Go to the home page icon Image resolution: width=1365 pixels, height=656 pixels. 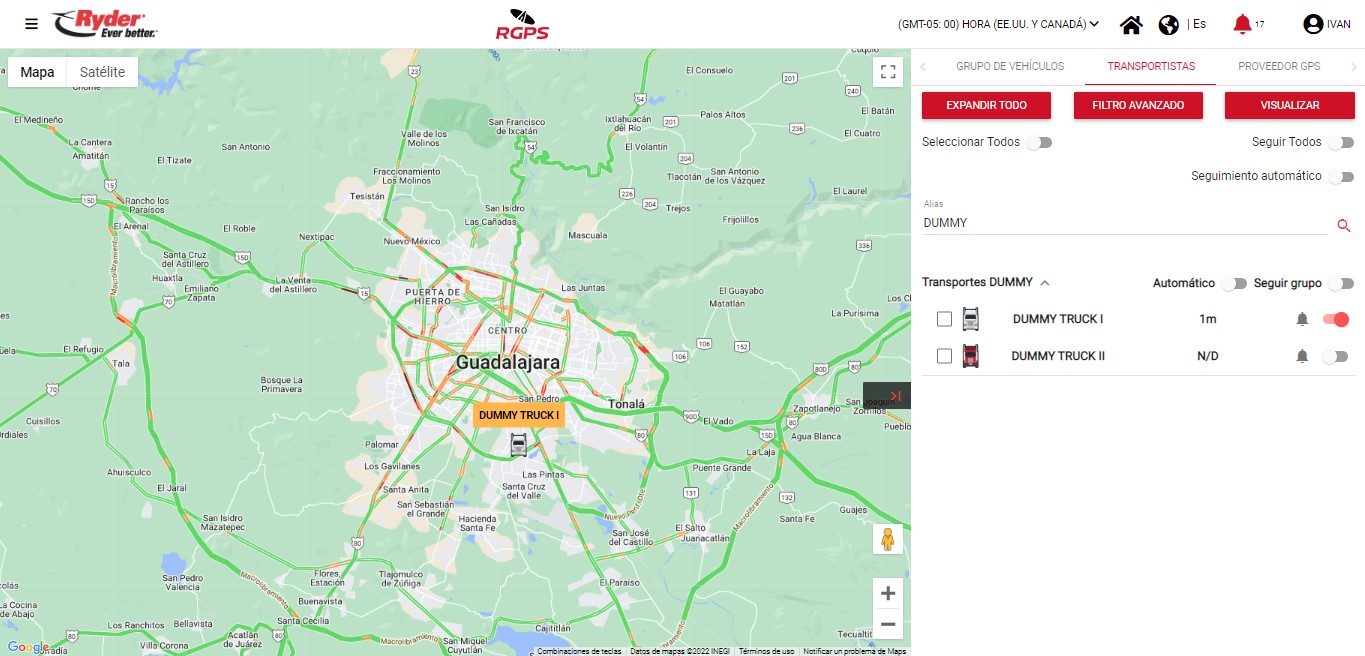tap(1131, 25)
